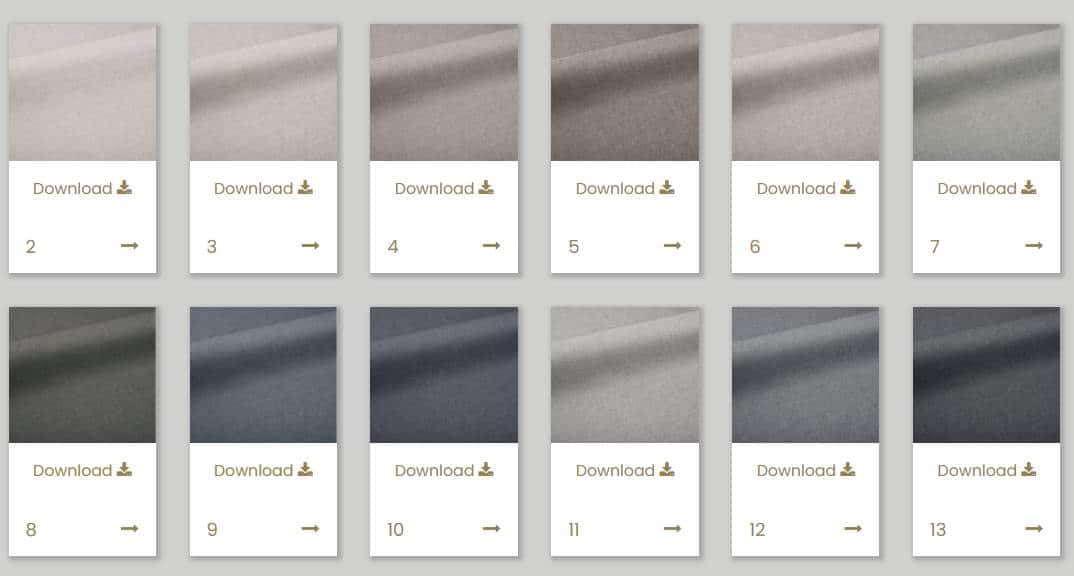Click the Download text on card 8
Viewport: 1074px width, 576px height.
point(73,471)
